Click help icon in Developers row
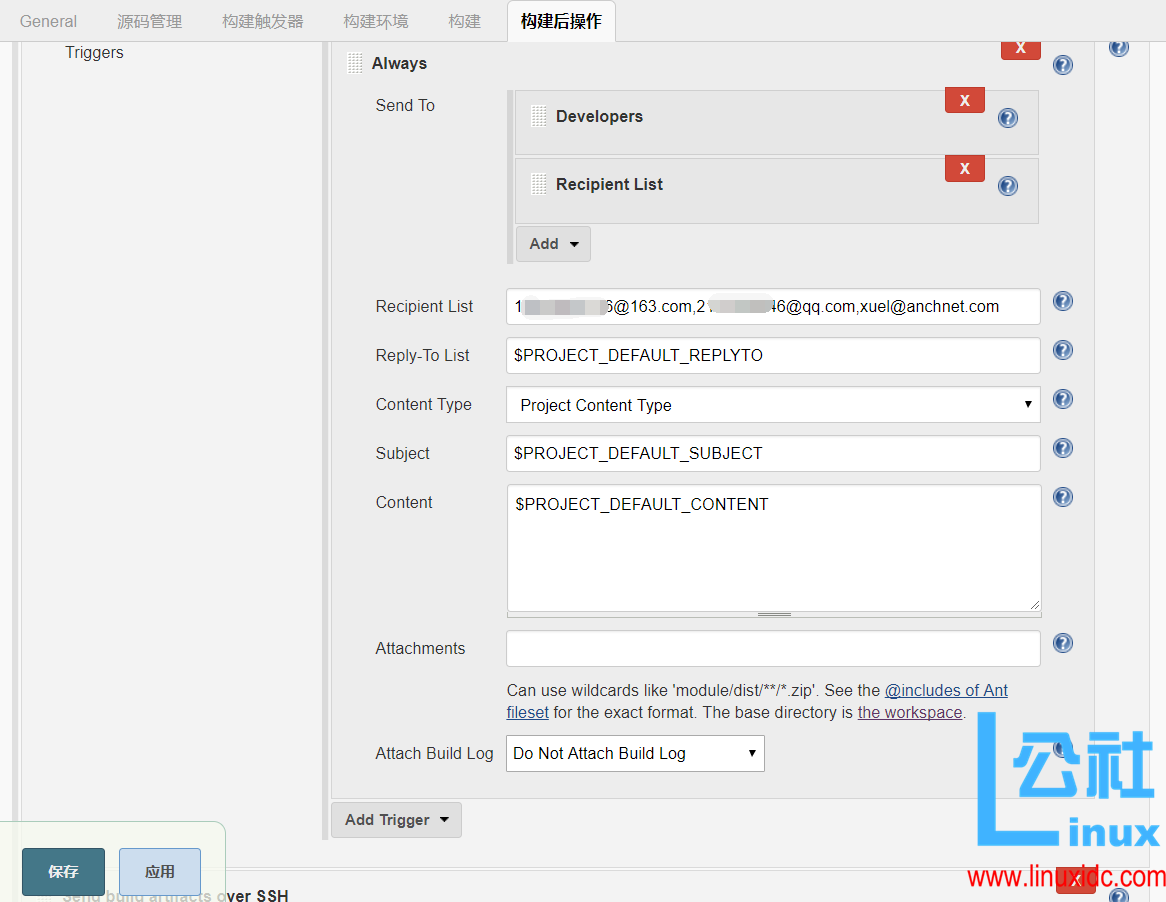Image resolution: width=1166 pixels, height=902 pixels. [x=1008, y=118]
